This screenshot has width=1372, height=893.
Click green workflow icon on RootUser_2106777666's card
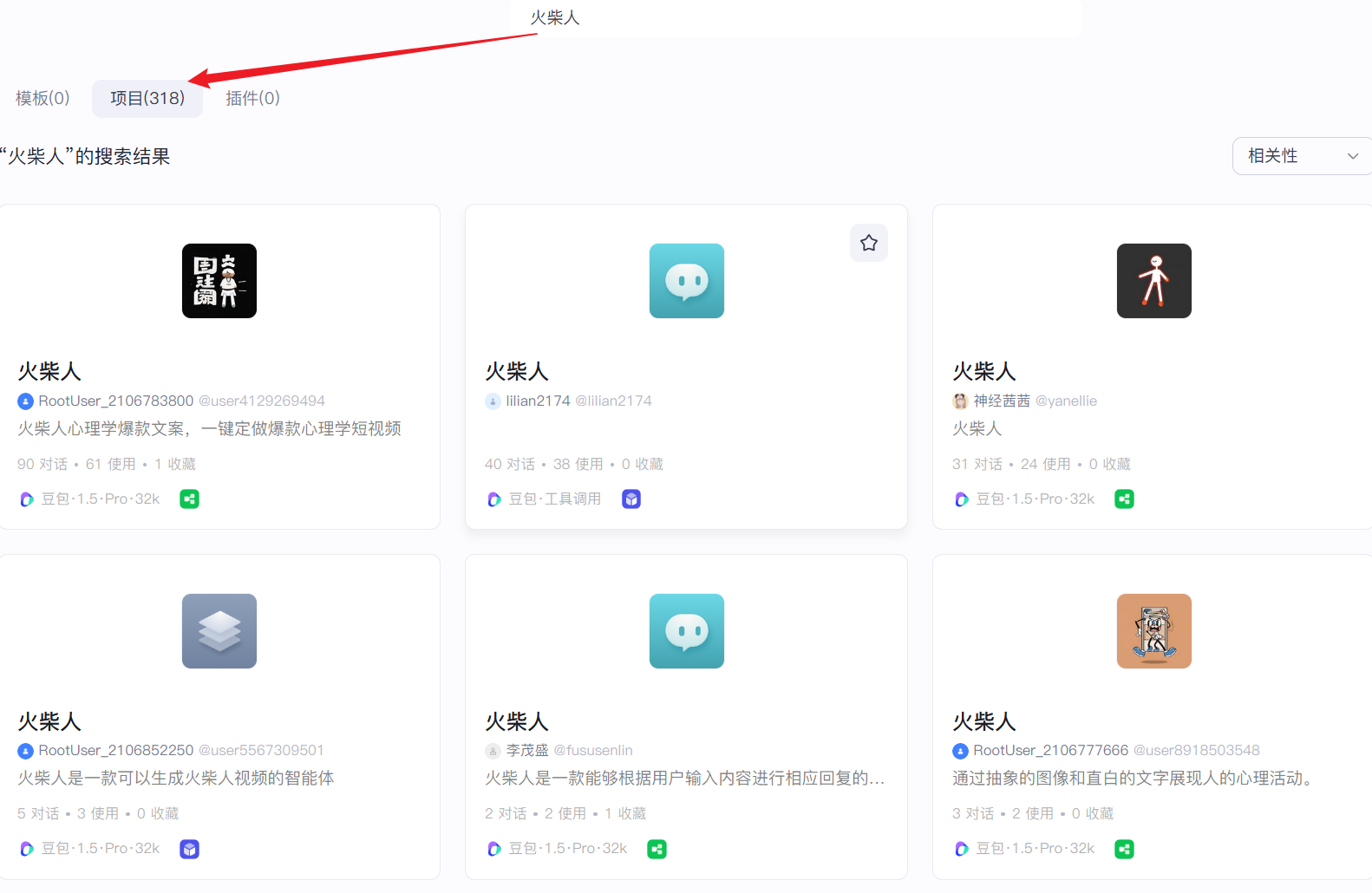pyautogui.click(x=1124, y=850)
